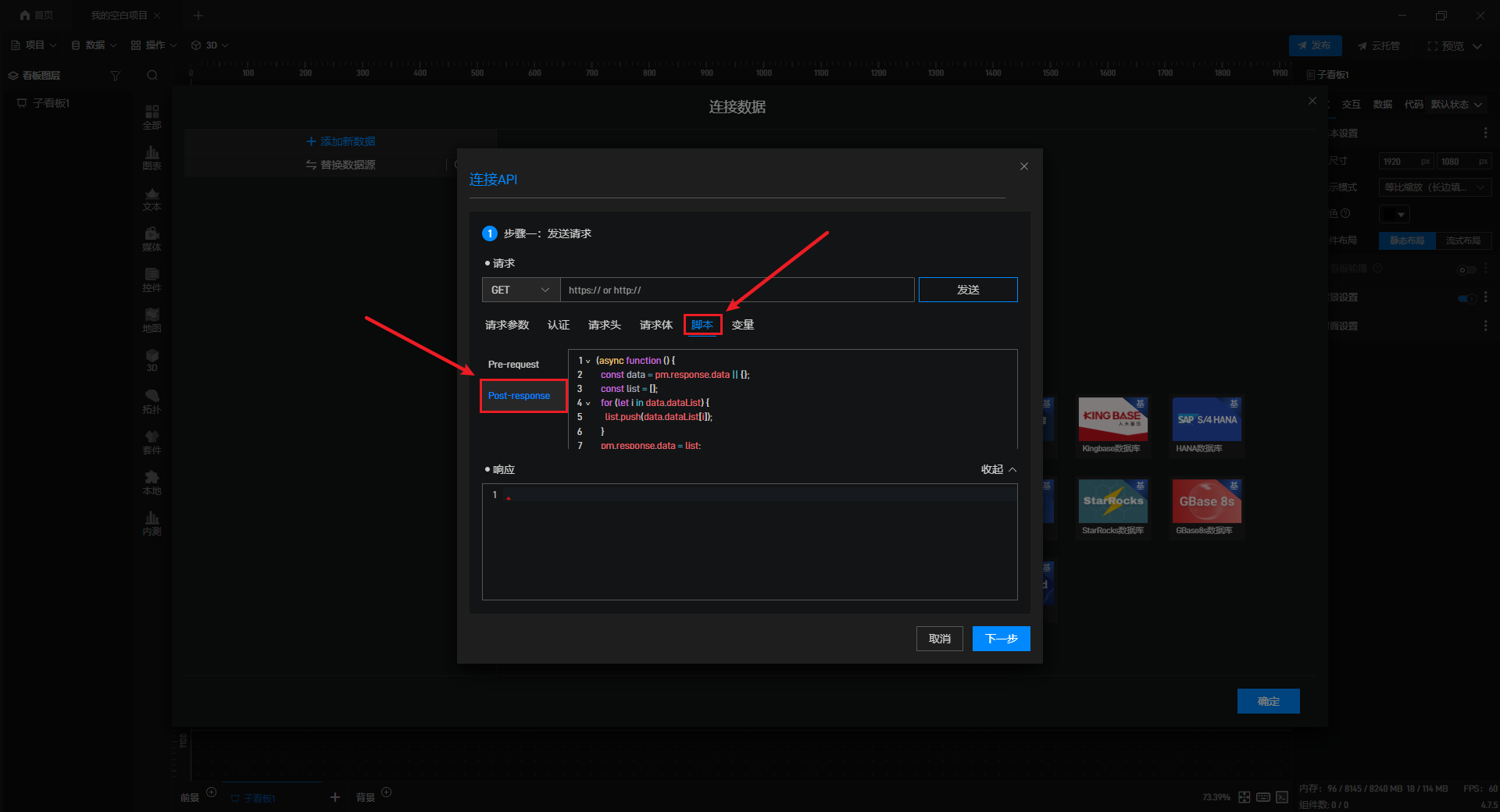Click 确定 in the 连接数据 dialog
The width and height of the screenshot is (1500, 812).
(x=1269, y=701)
